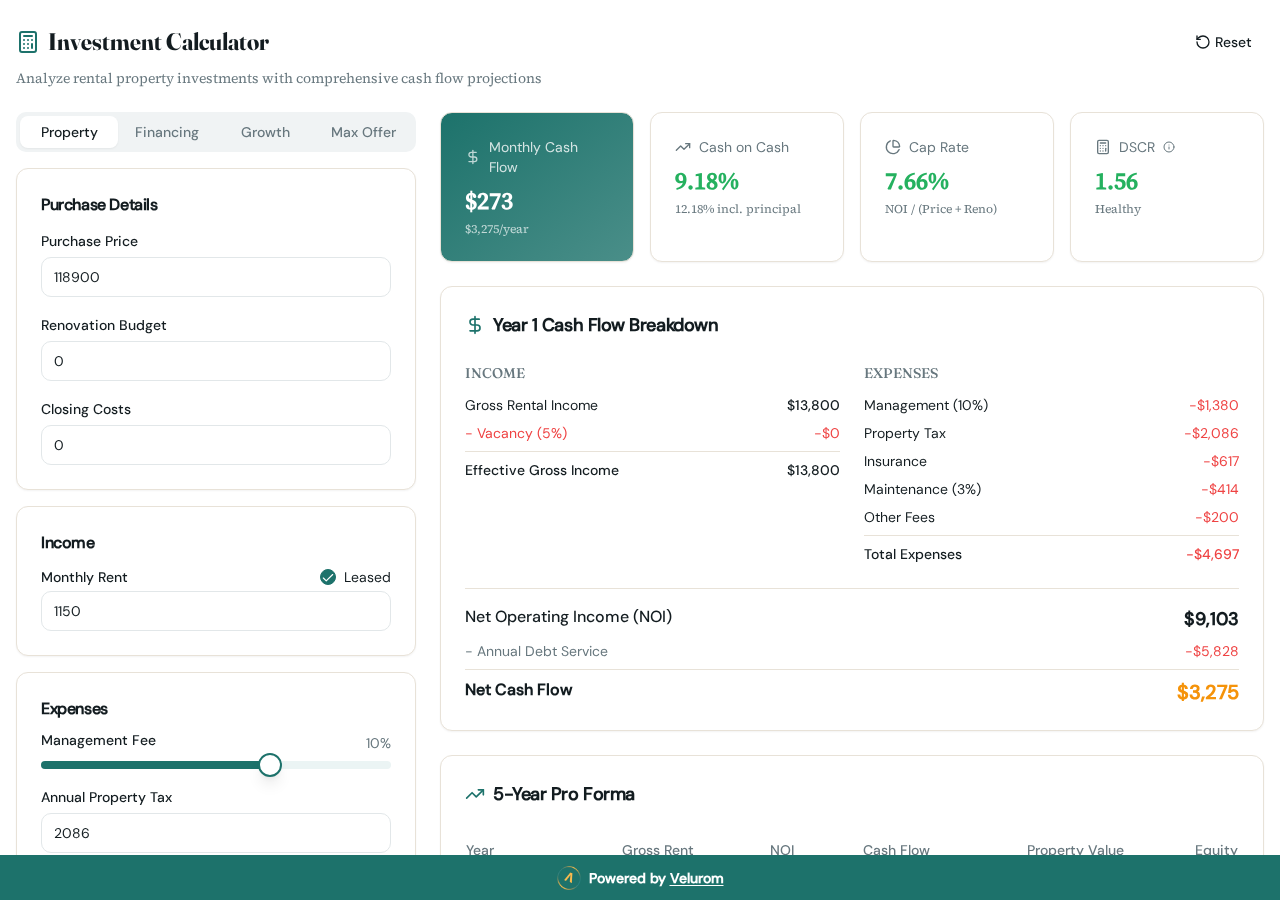Switch to the Property tab

pyautogui.click(x=69, y=132)
